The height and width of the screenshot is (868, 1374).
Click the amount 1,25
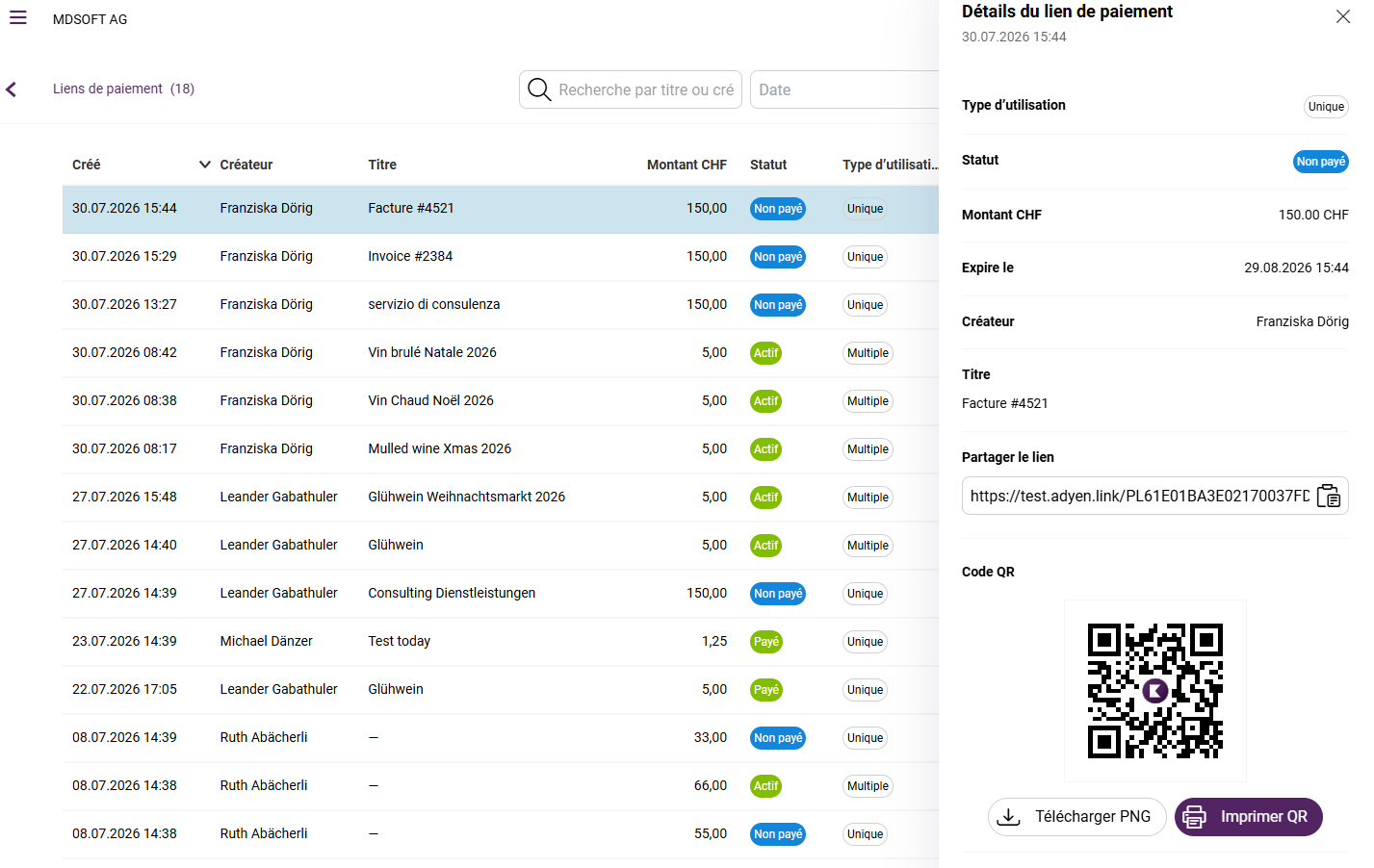pos(714,641)
